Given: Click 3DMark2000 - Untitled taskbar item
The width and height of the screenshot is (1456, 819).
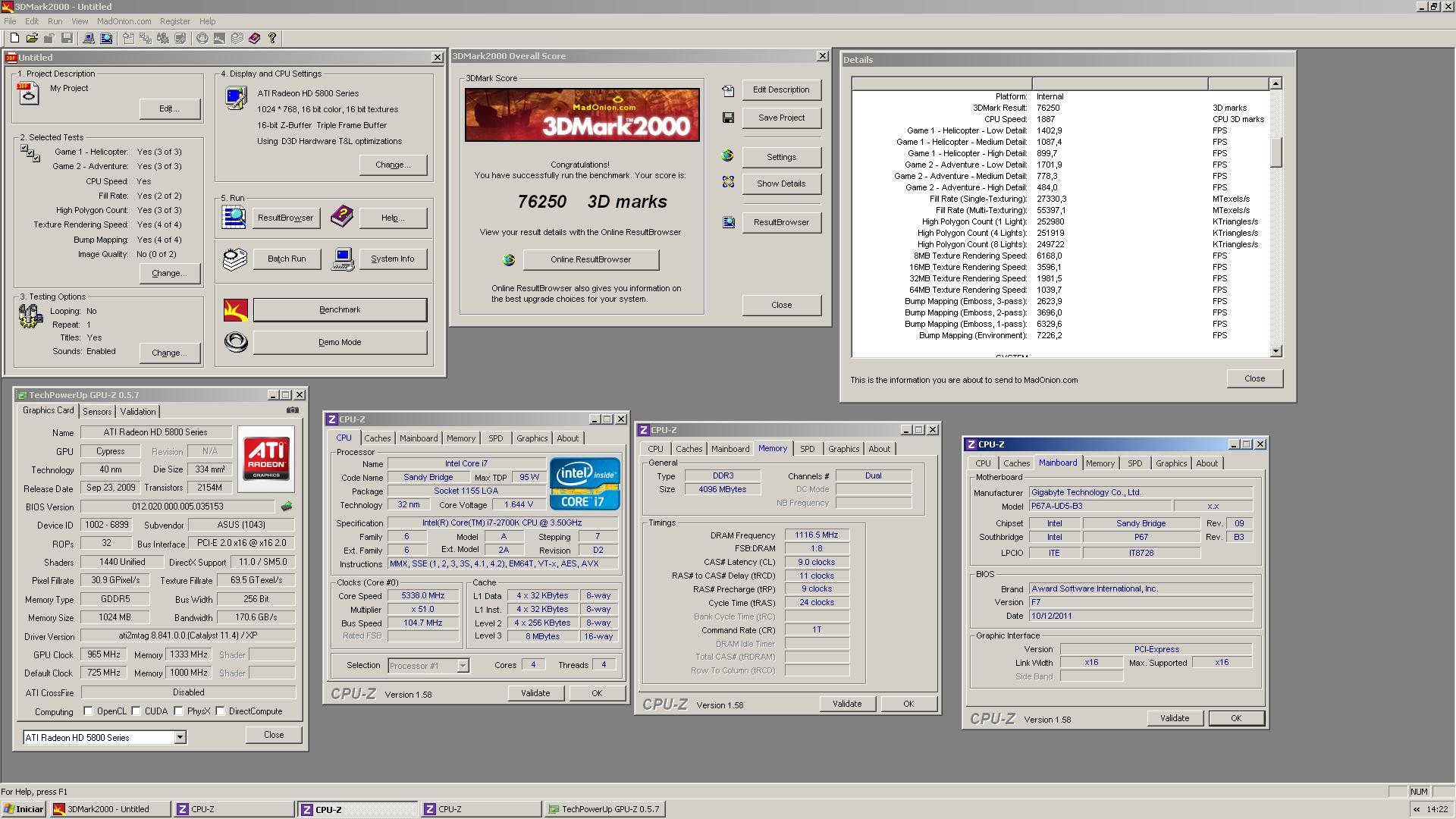Looking at the screenshot, I should tap(111, 809).
